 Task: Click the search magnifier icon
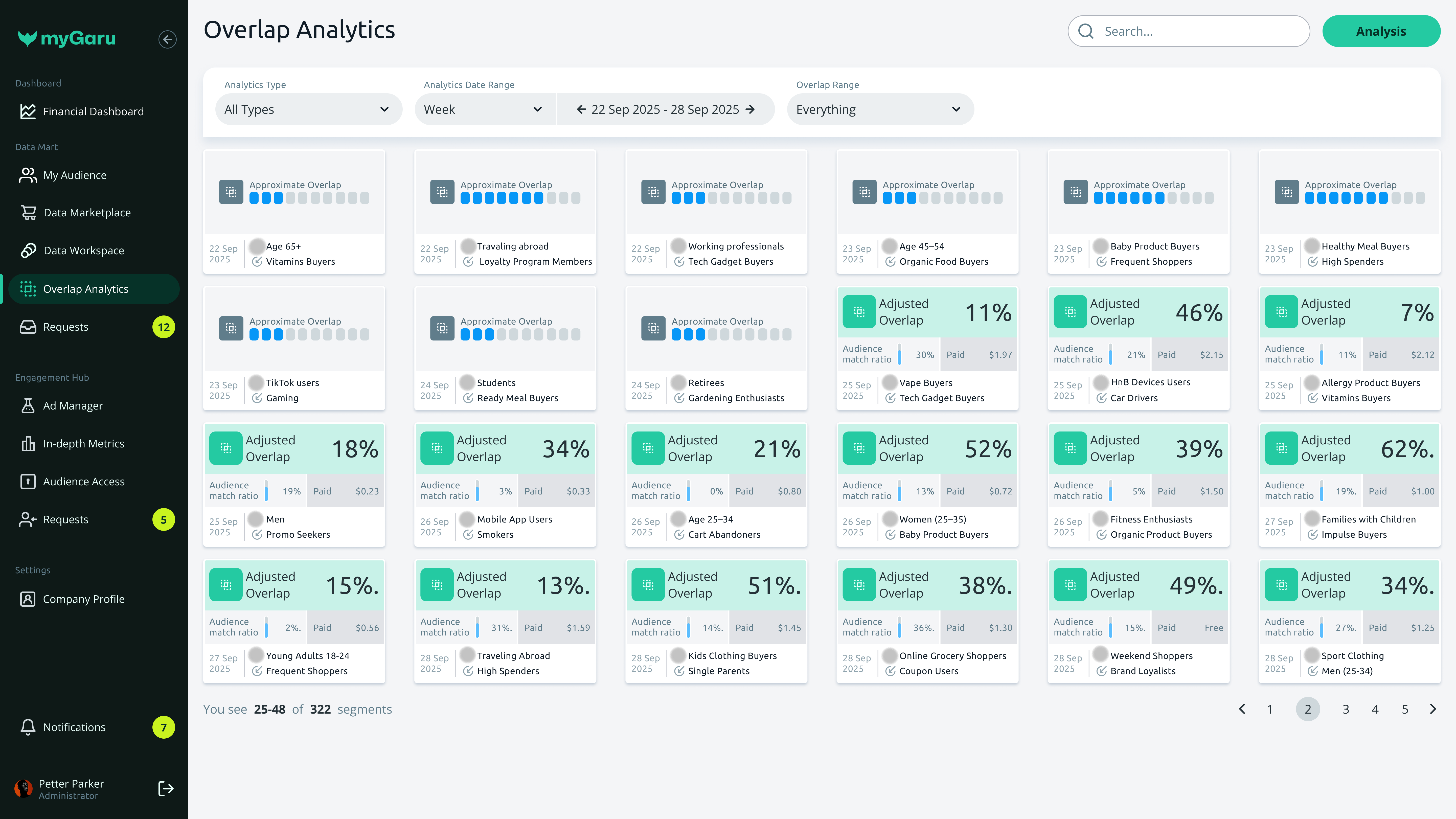1086,32
